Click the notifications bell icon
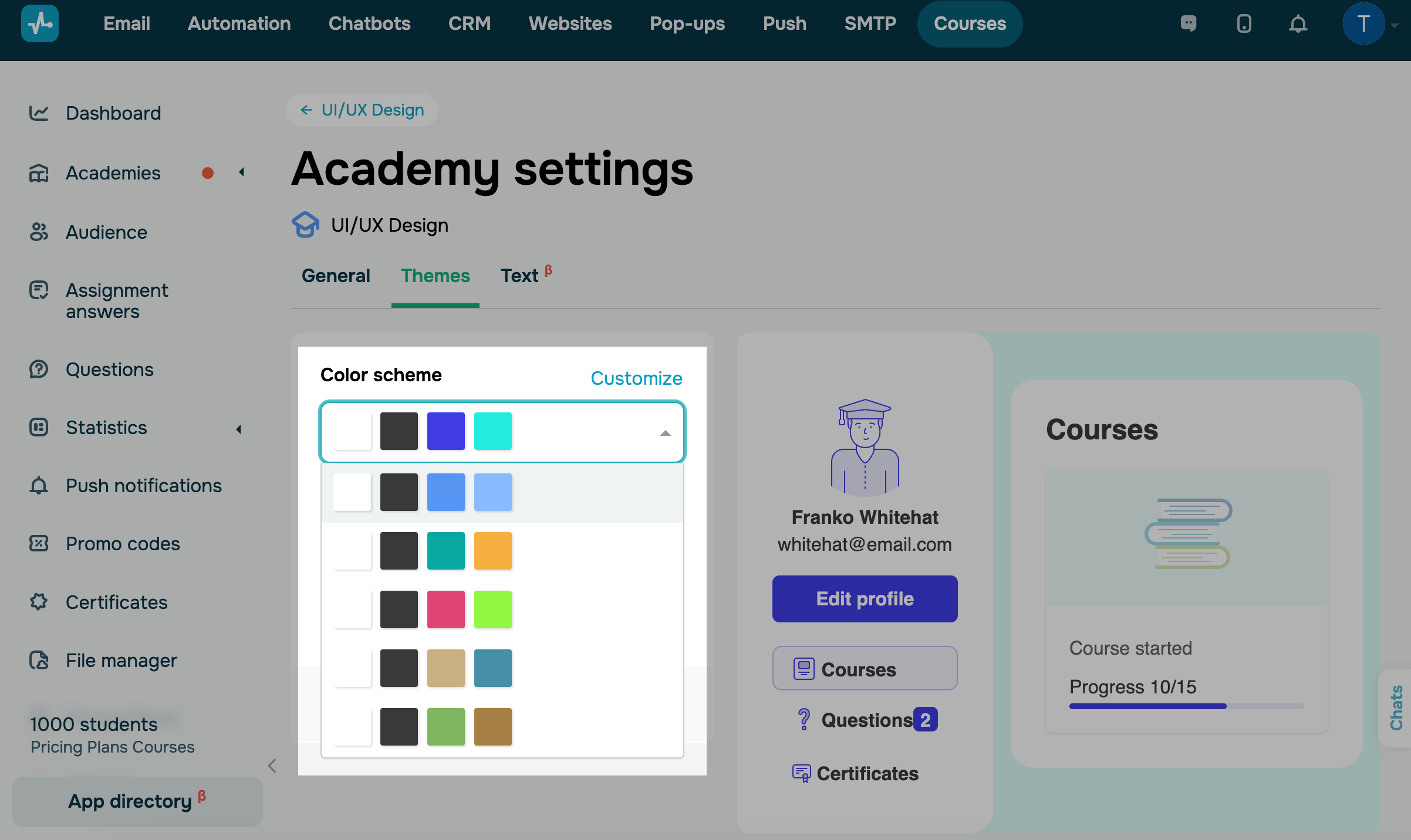 pyautogui.click(x=1298, y=24)
